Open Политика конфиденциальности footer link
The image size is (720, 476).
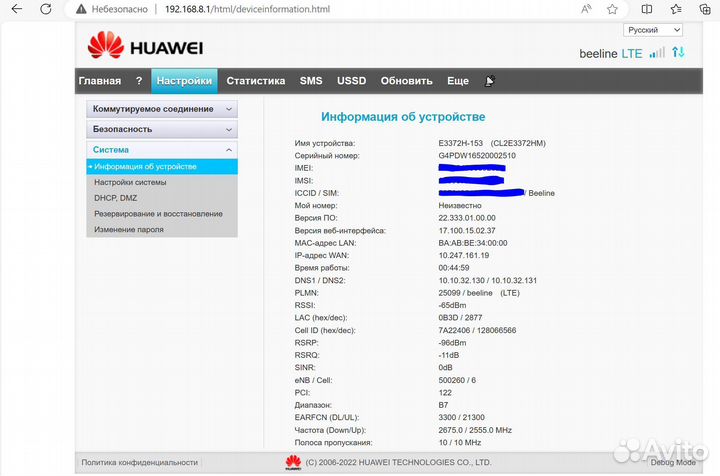tap(140, 463)
